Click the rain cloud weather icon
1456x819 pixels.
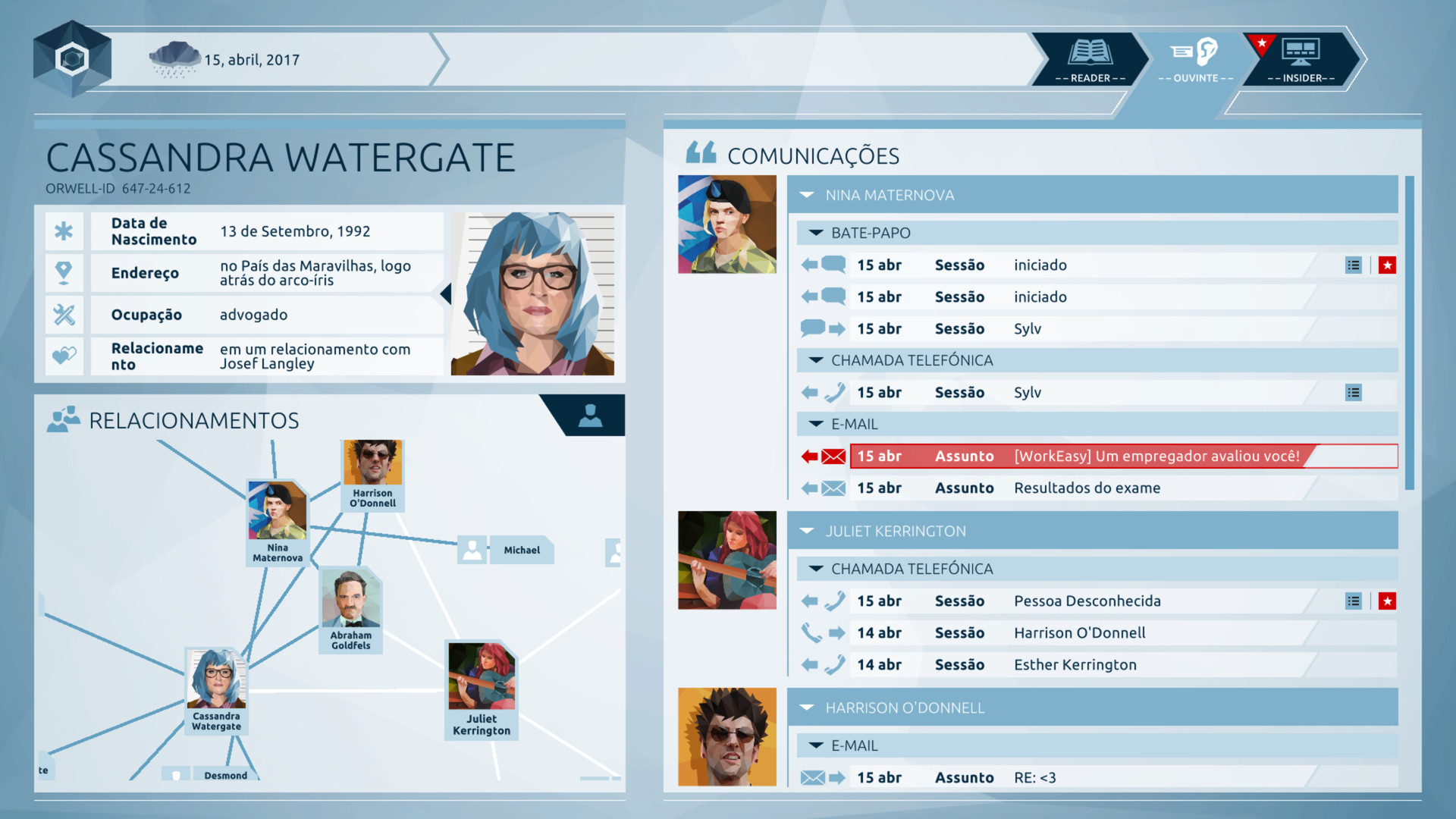pyautogui.click(x=174, y=59)
